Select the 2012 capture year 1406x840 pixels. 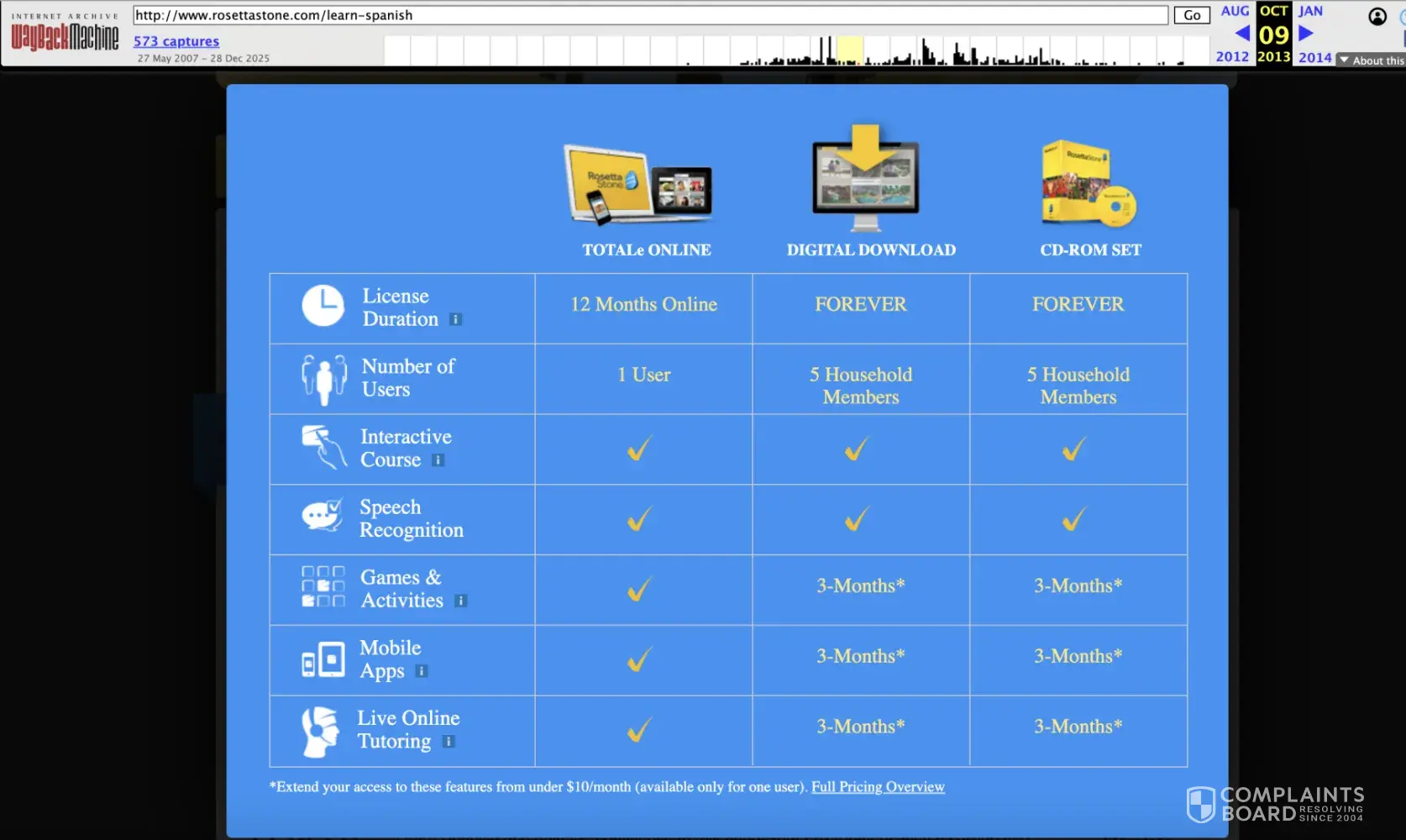point(1232,56)
